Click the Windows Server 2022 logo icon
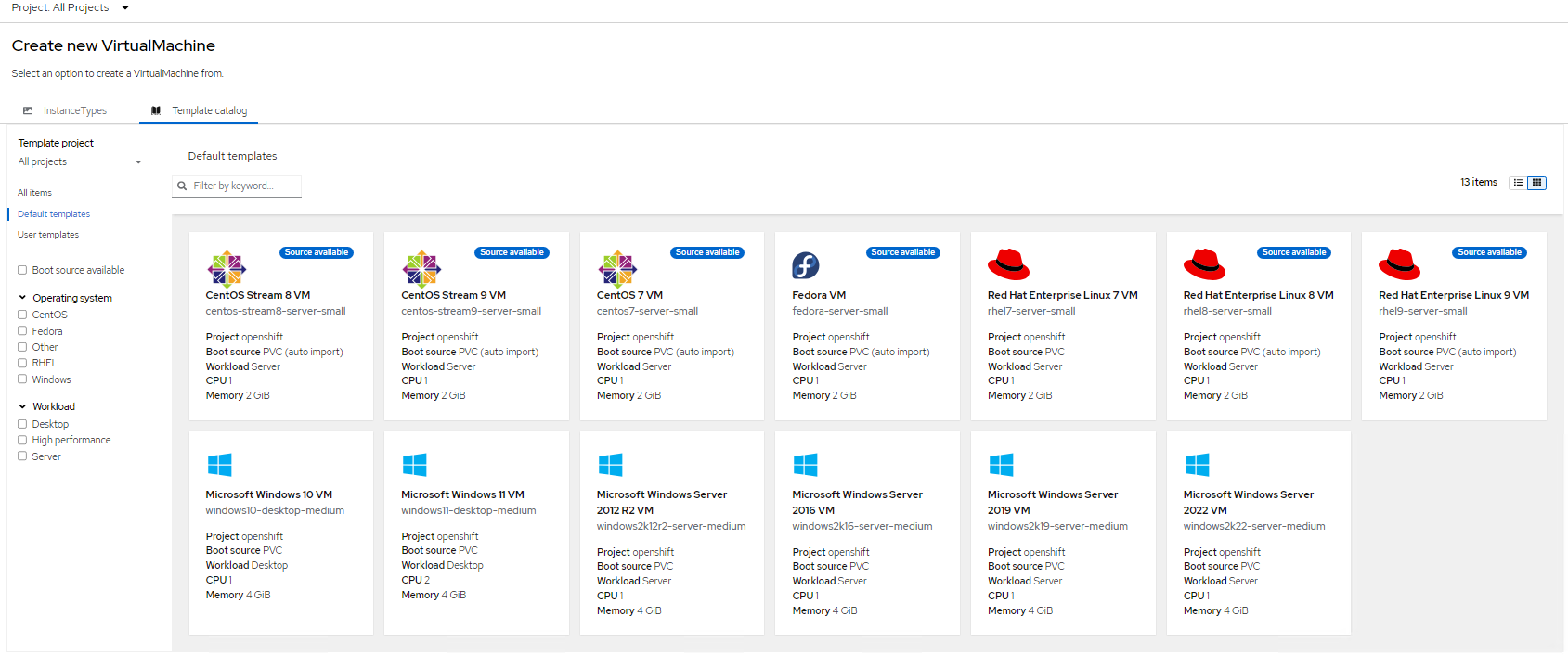The height and width of the screenshot is (655, 1568). pos(1197,465)
